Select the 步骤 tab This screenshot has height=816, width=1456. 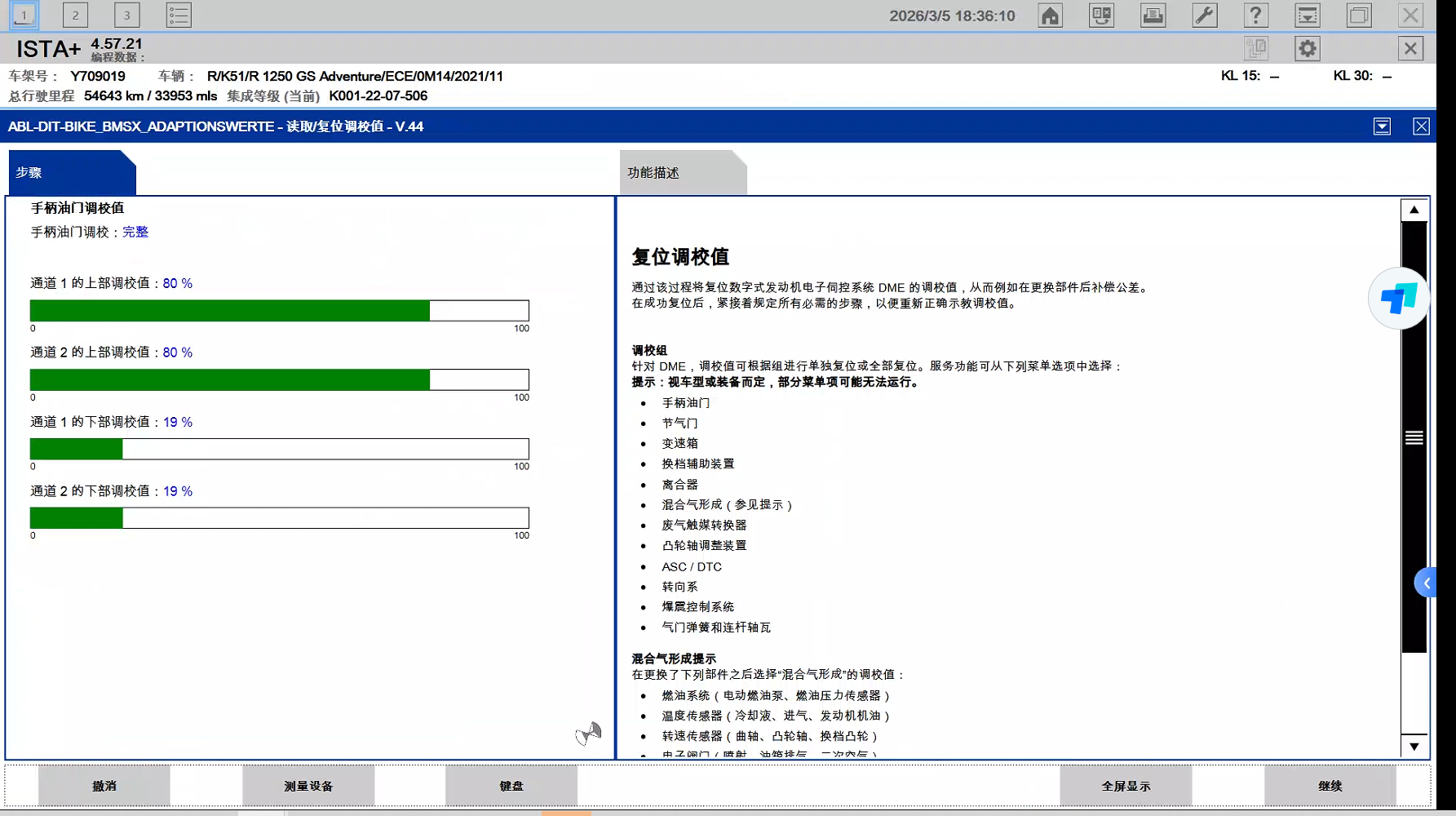pyautogui.click(x=70, y=173)
